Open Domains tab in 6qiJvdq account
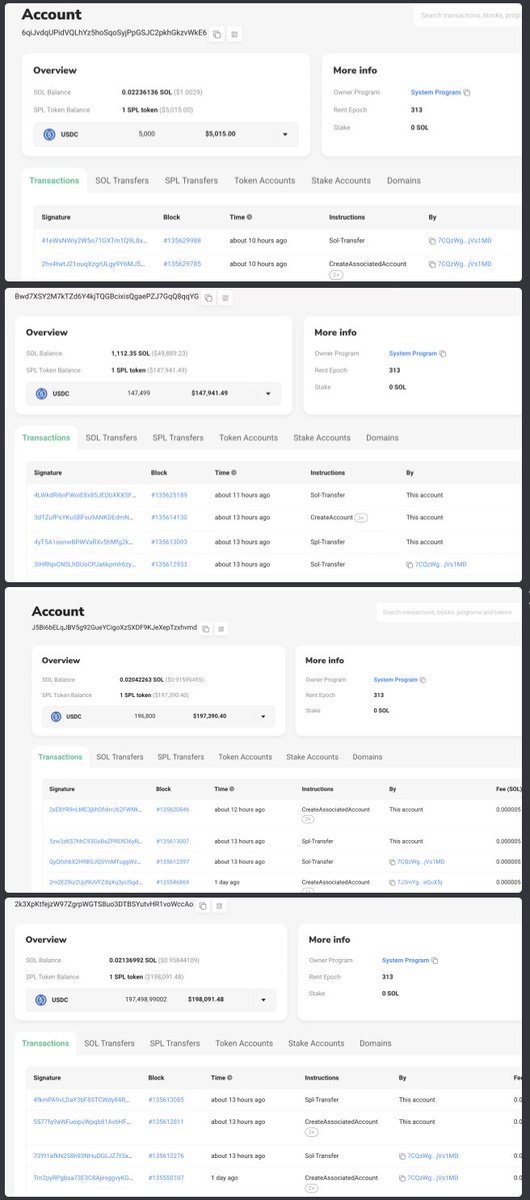This screenshot has height=1200, width=530. point(403,180)
